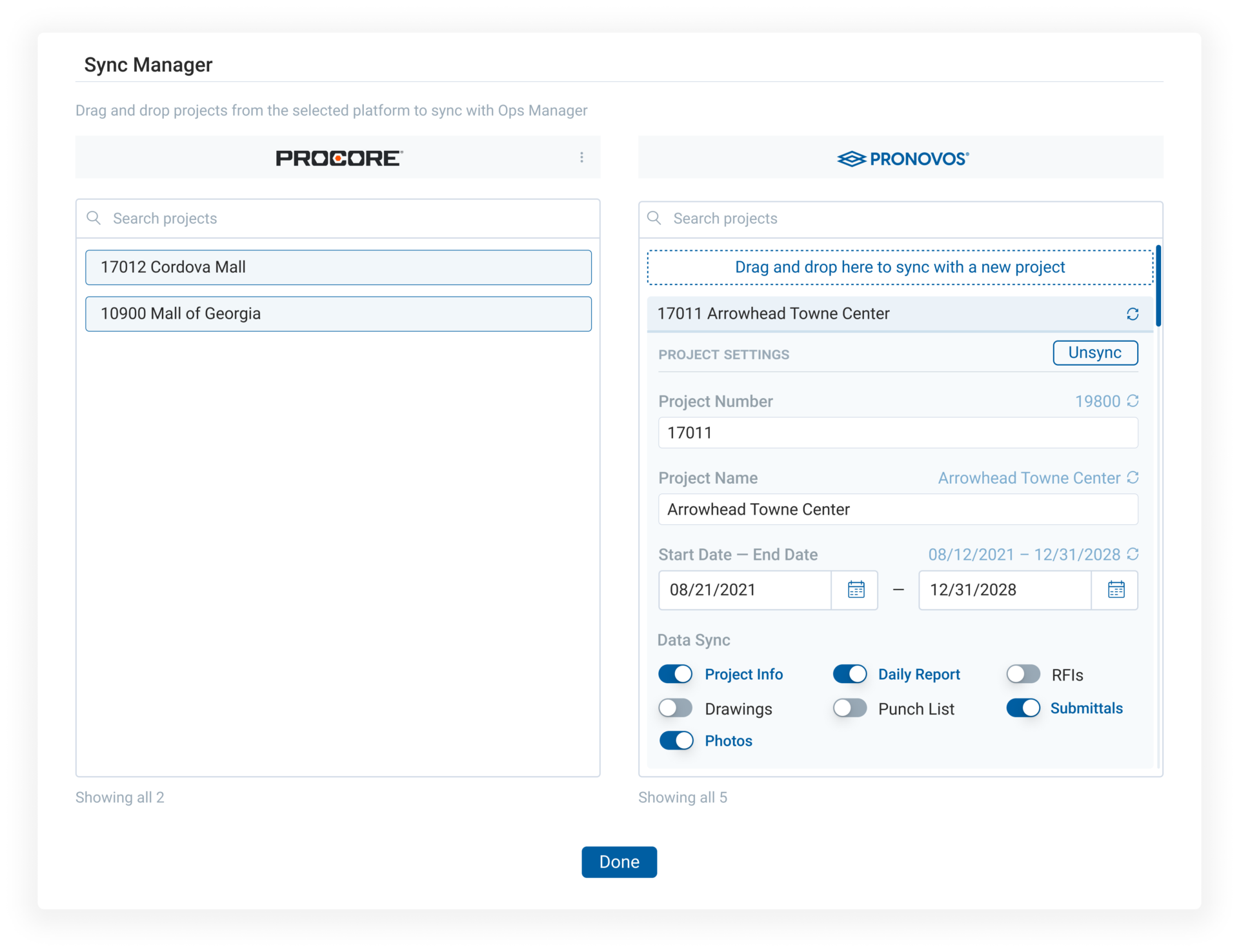1239x952 pixels.
Task: Click the Data Sync label
Action: coord(694,640)
